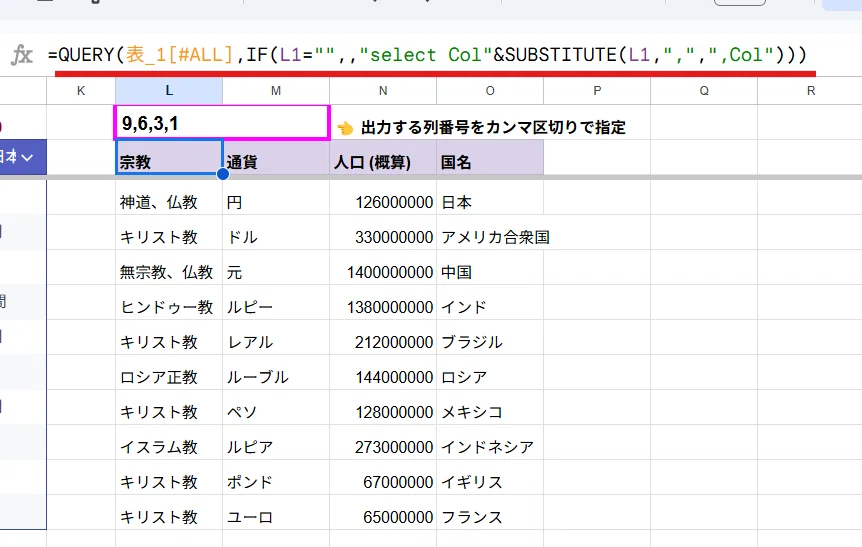Click the 国名 header cell

pyautogui.click(x=490, y=157)
